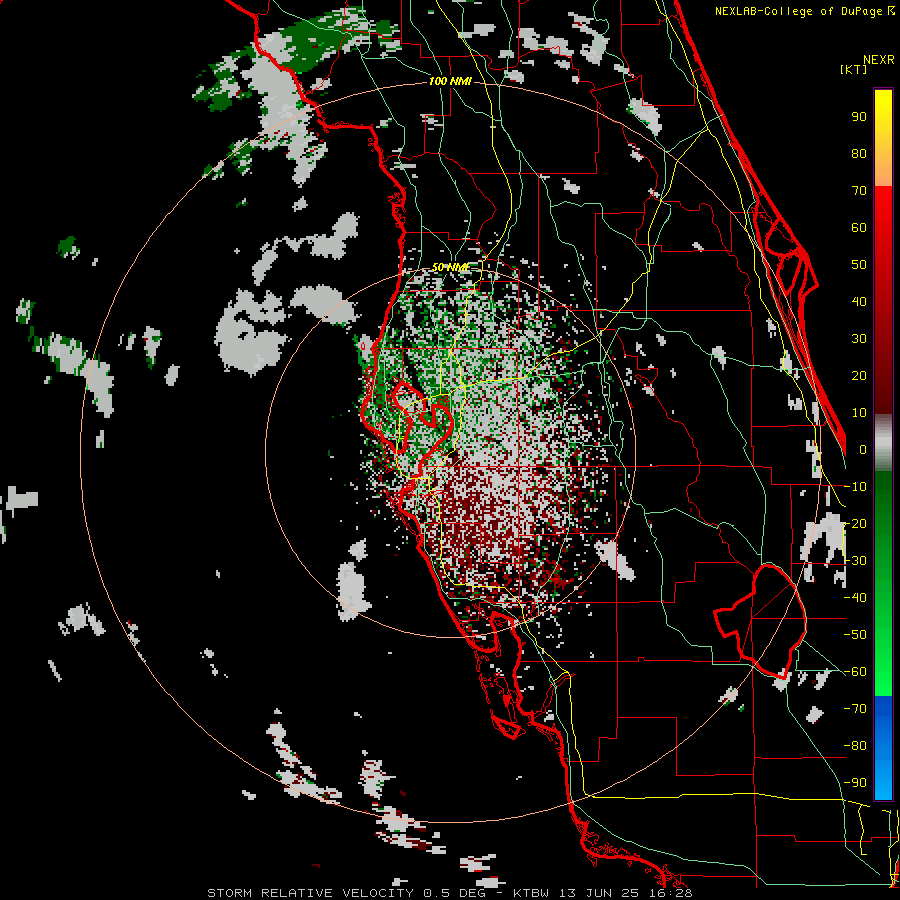Select the 50 NMI range ring label
The height and width of the screenshot is (900, 900).
click(450, 267)
